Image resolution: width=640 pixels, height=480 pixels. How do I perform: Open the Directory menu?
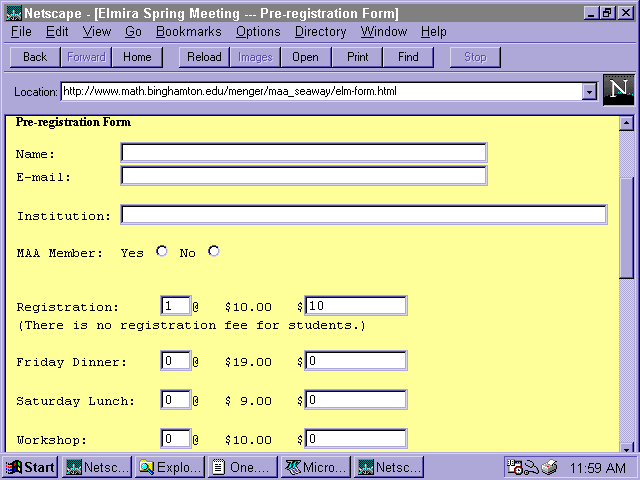[320, 32]
